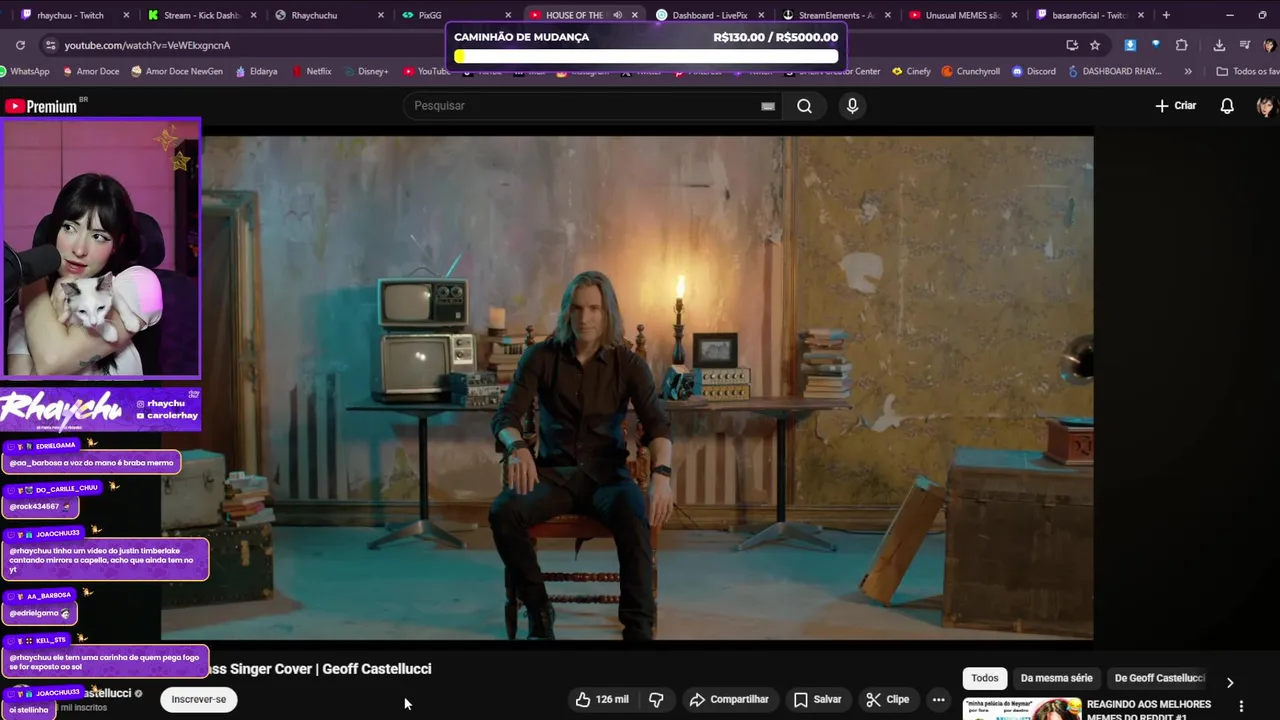Open the Cinefy bookmark
The height and width of the screenshot is (720, 1280).
point(911,71)
